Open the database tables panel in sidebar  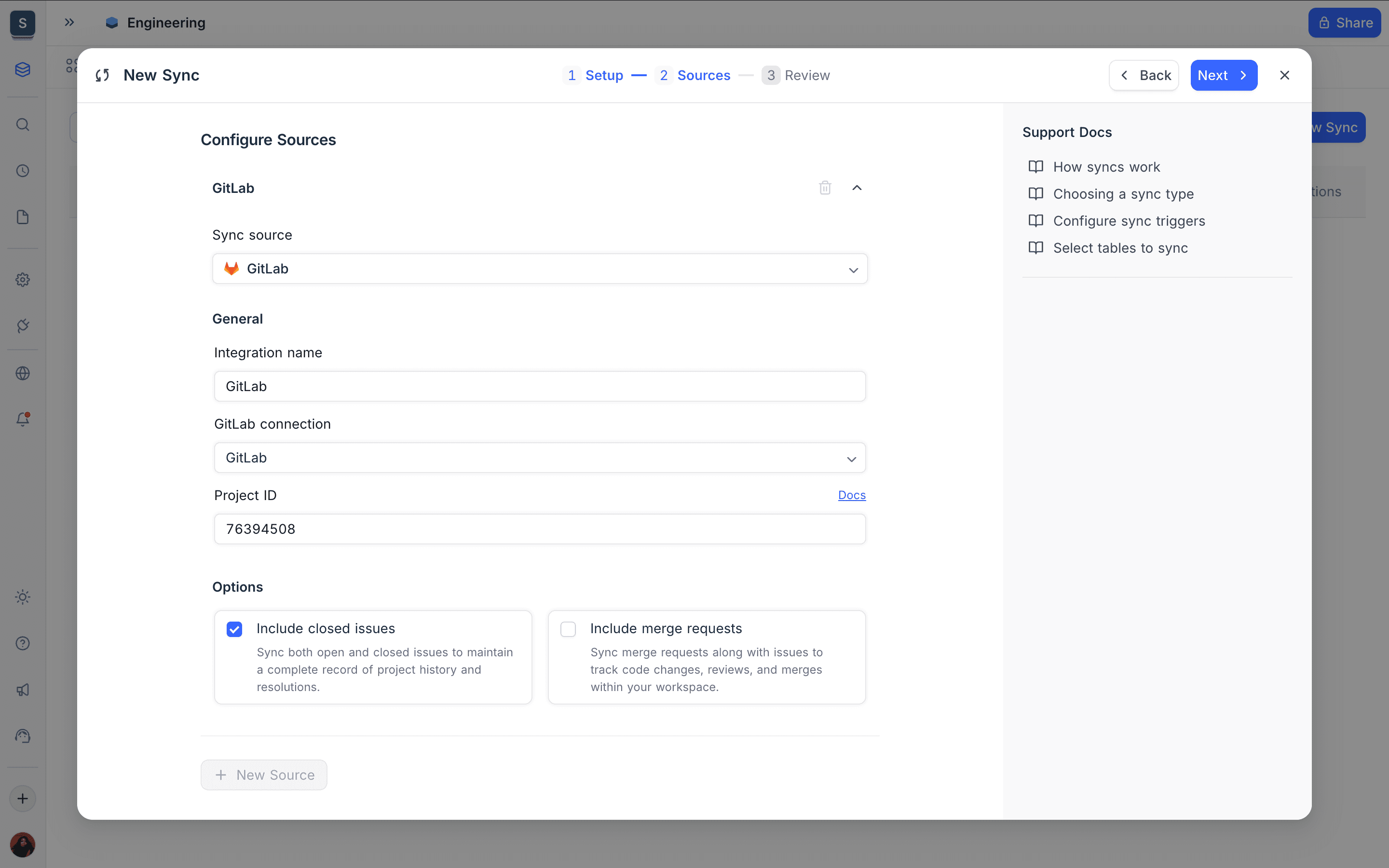tap(23, 69)
